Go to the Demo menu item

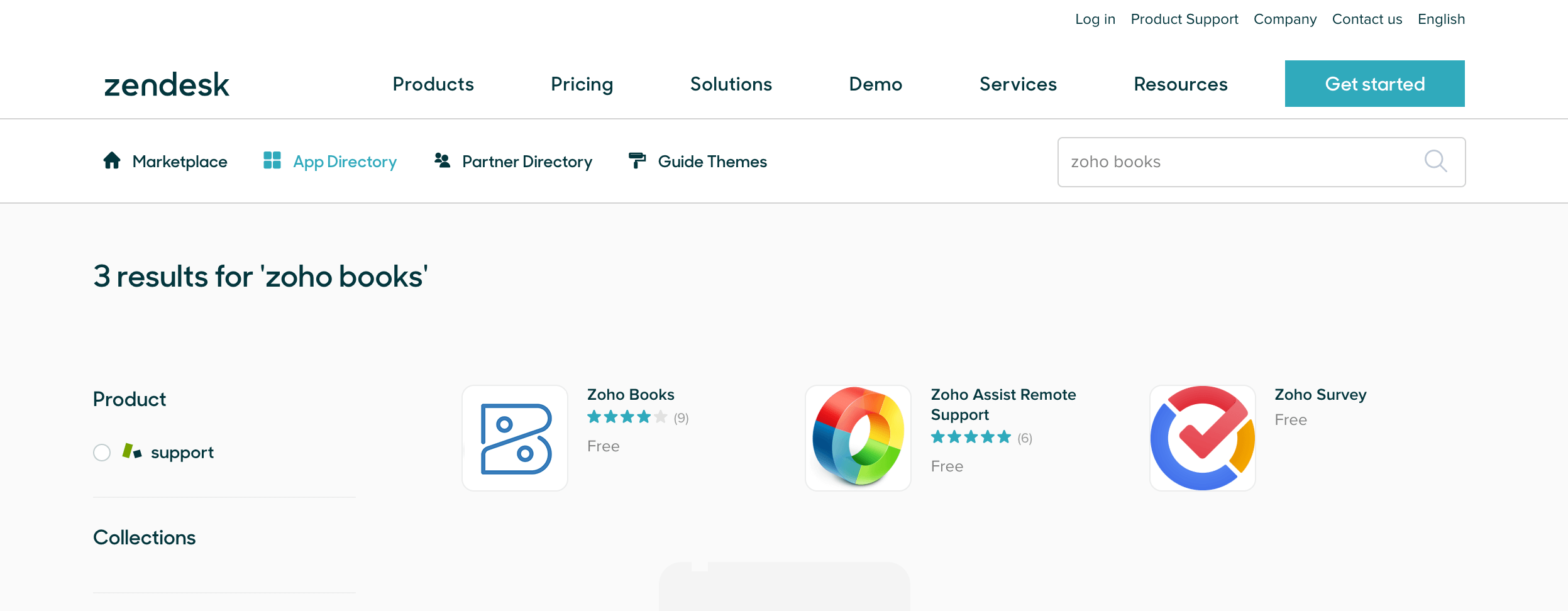[875, 84]
